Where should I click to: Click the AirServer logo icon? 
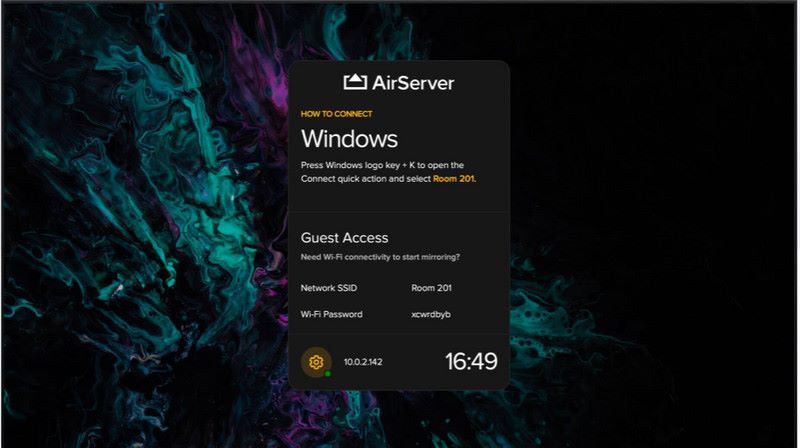355,82
